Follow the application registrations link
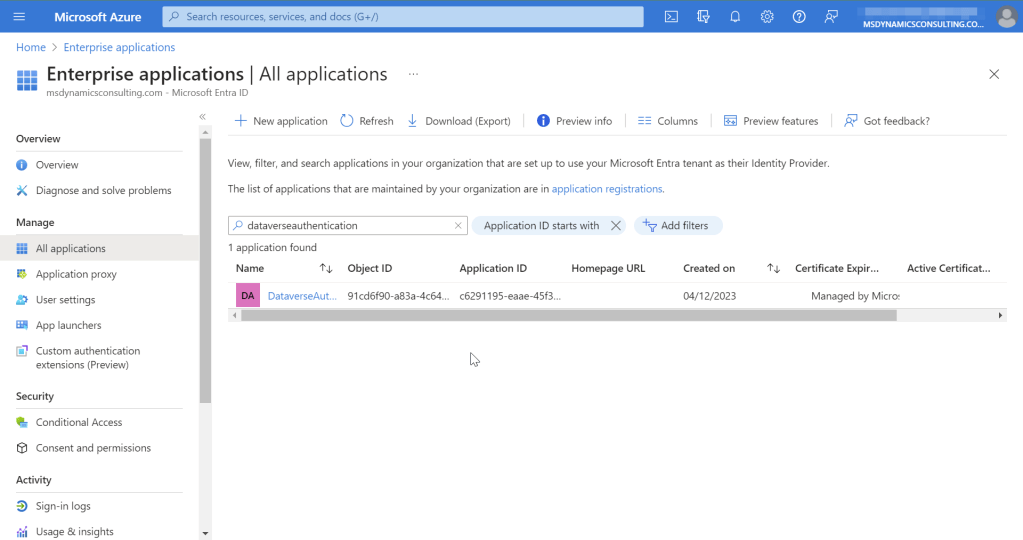The image size is (1023, 540). 607,188
